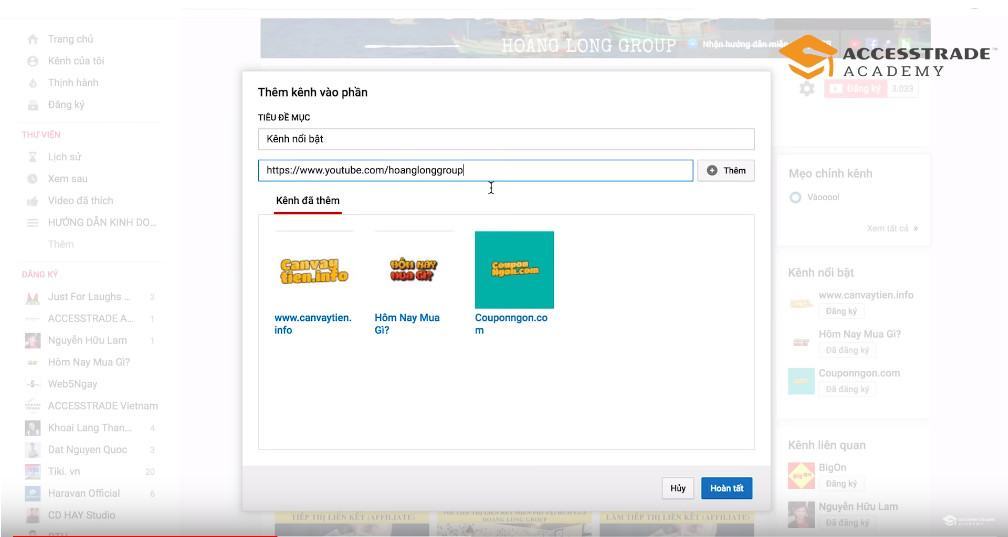Click the Khoai Lang Thang channel avatar icon
1008x537 pixels.
tap(32, 428)
